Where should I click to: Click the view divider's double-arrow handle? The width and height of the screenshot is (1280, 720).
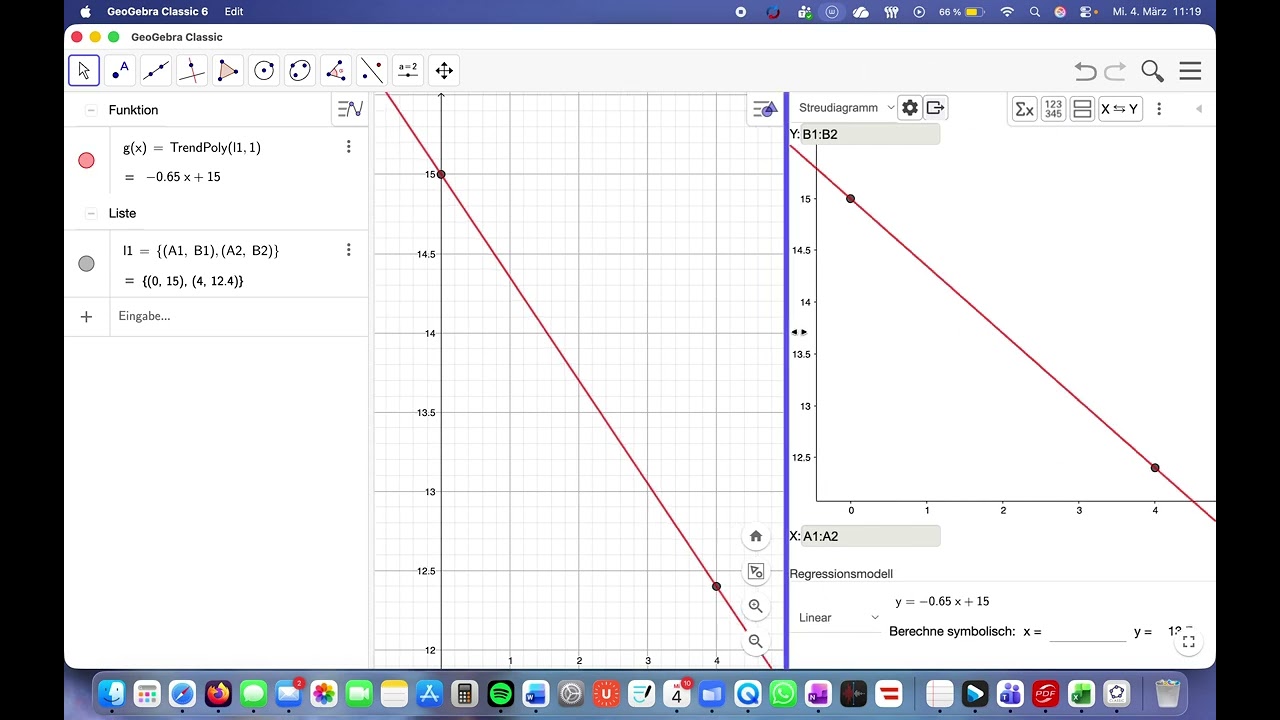(x=798, y=332)
